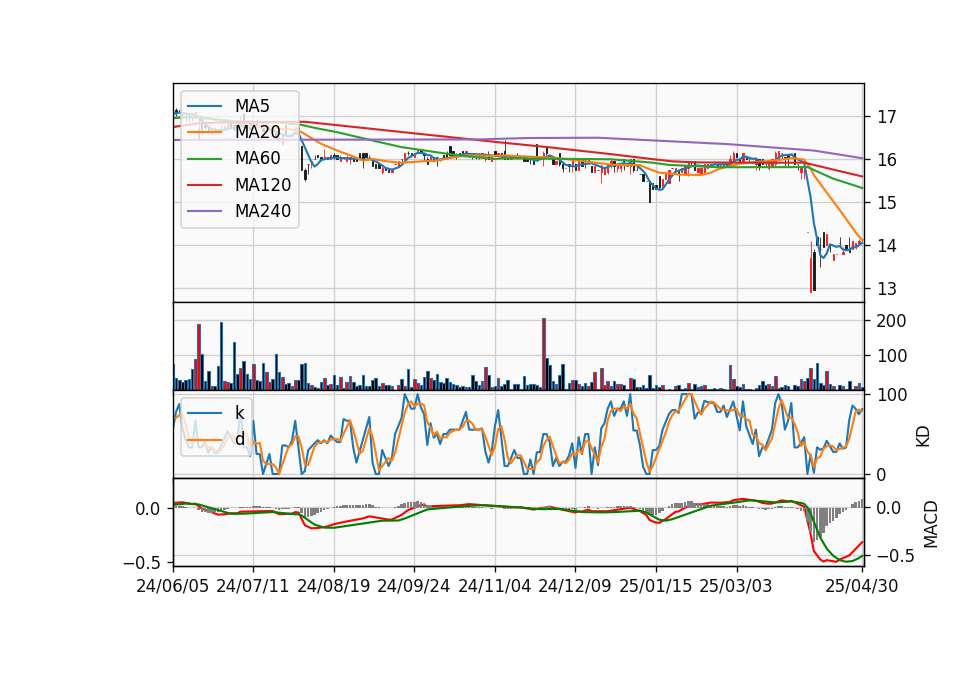The image size is (960, 690).
Task: Click the MA120 legend label
Action: (263, 185)
